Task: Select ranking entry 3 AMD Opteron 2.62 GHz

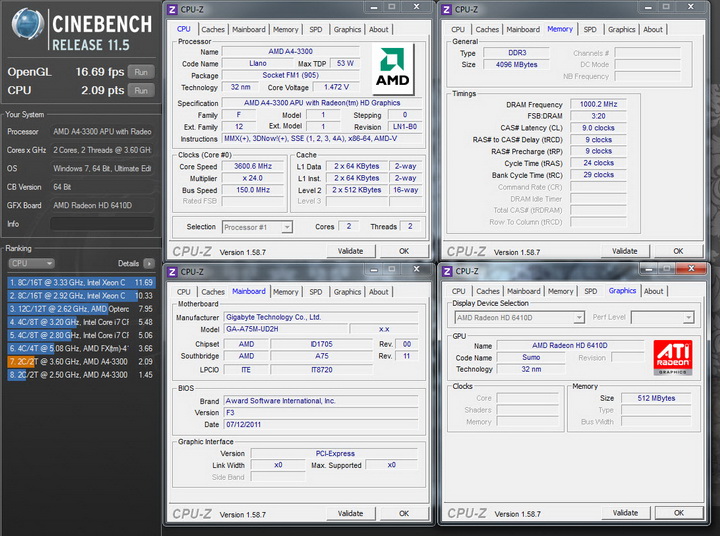Action: [81, 309]
